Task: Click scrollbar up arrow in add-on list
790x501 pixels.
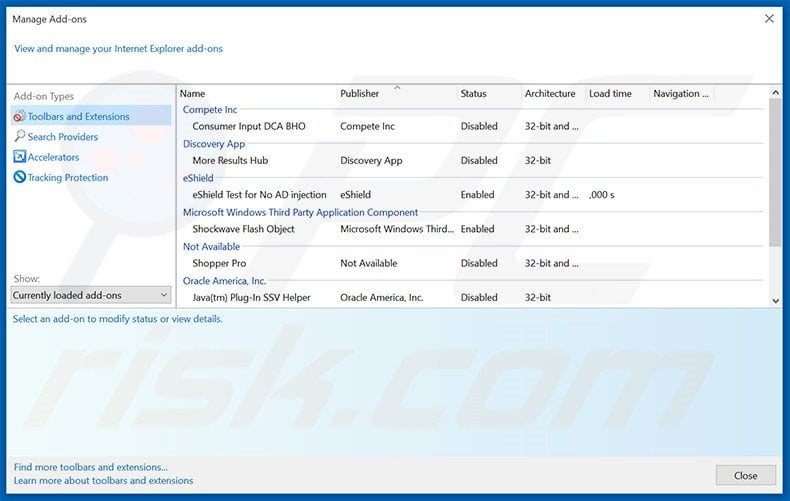Action: tap(775, 93)
